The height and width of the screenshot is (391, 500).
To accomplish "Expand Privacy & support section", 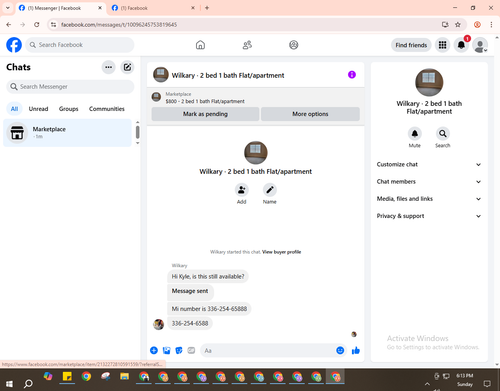I will tap(429, 216).
